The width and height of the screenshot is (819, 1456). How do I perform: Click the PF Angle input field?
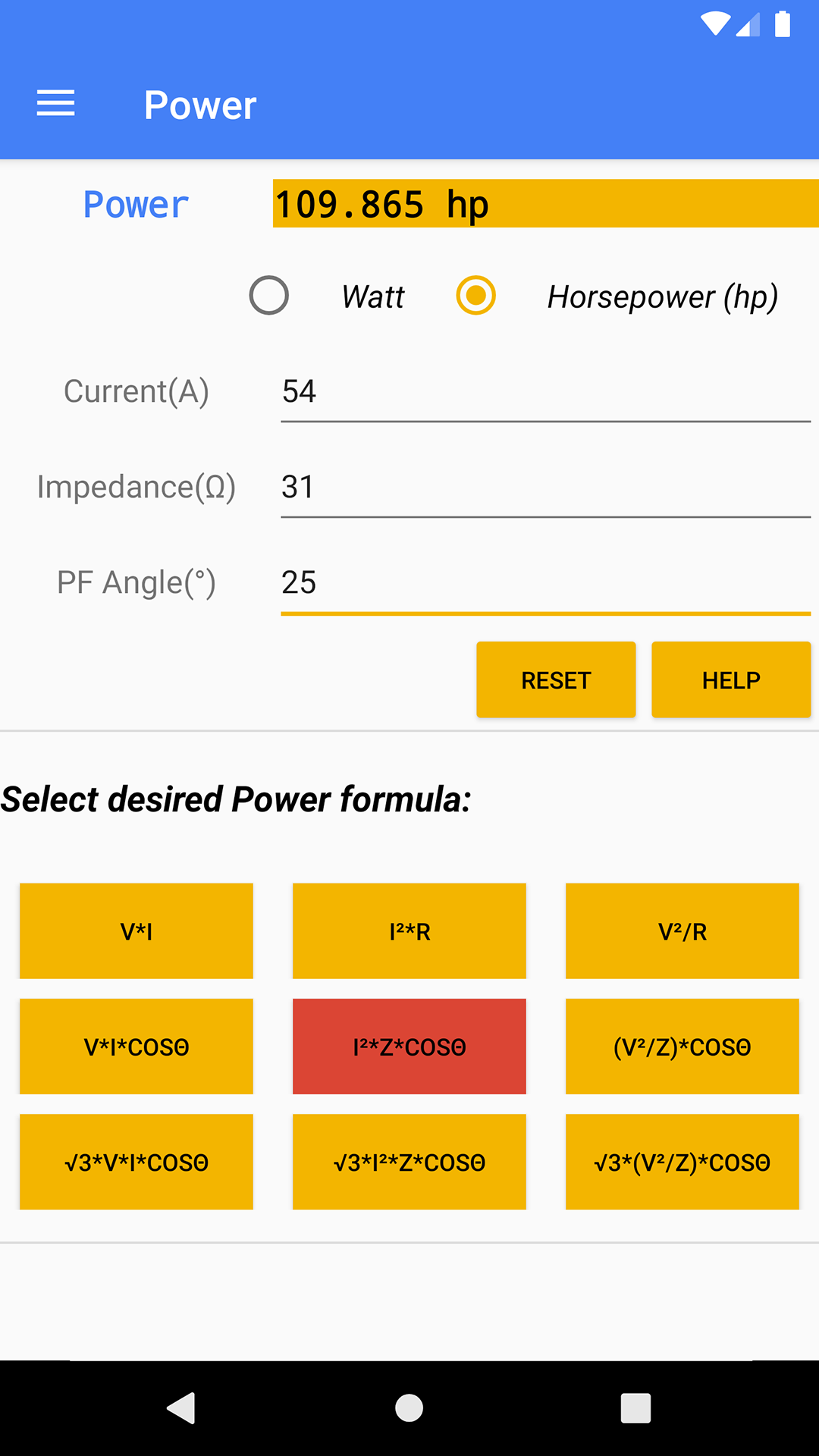(x=544, y=583)
